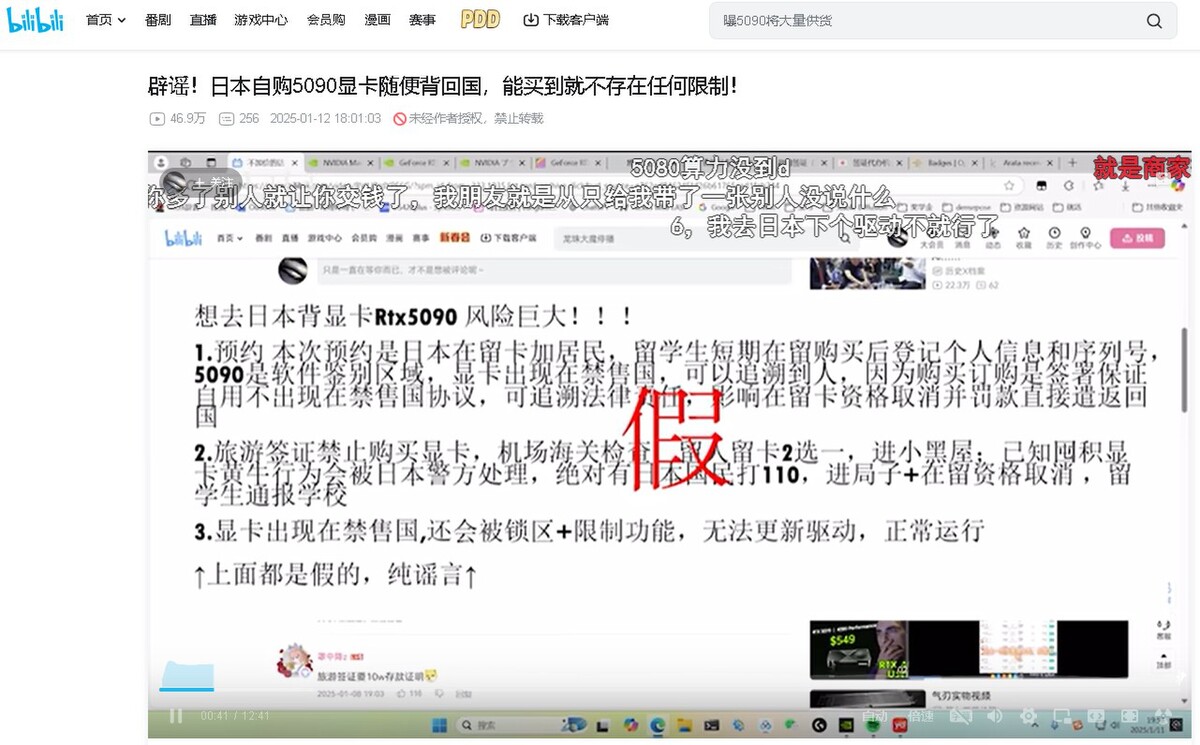
Task: Click the play count icon beside 46.9万
Action: click(157, 118)
